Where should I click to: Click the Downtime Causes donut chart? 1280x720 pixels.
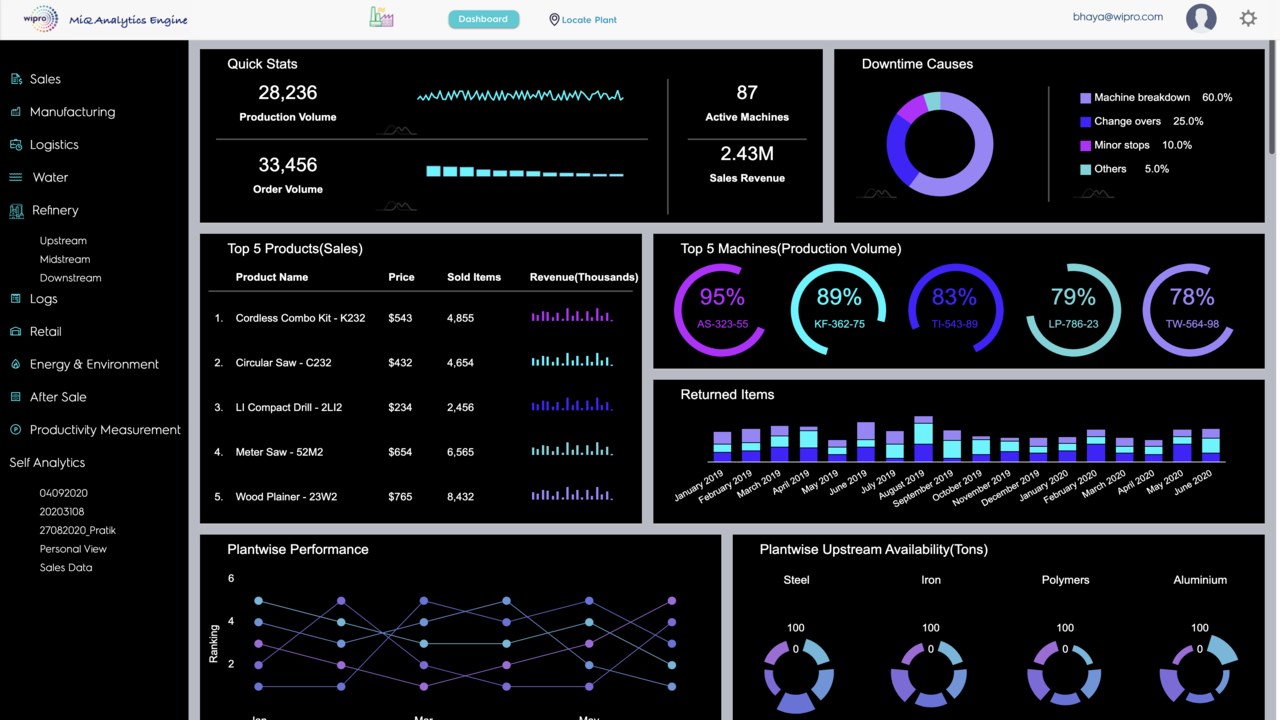point(940,144)
